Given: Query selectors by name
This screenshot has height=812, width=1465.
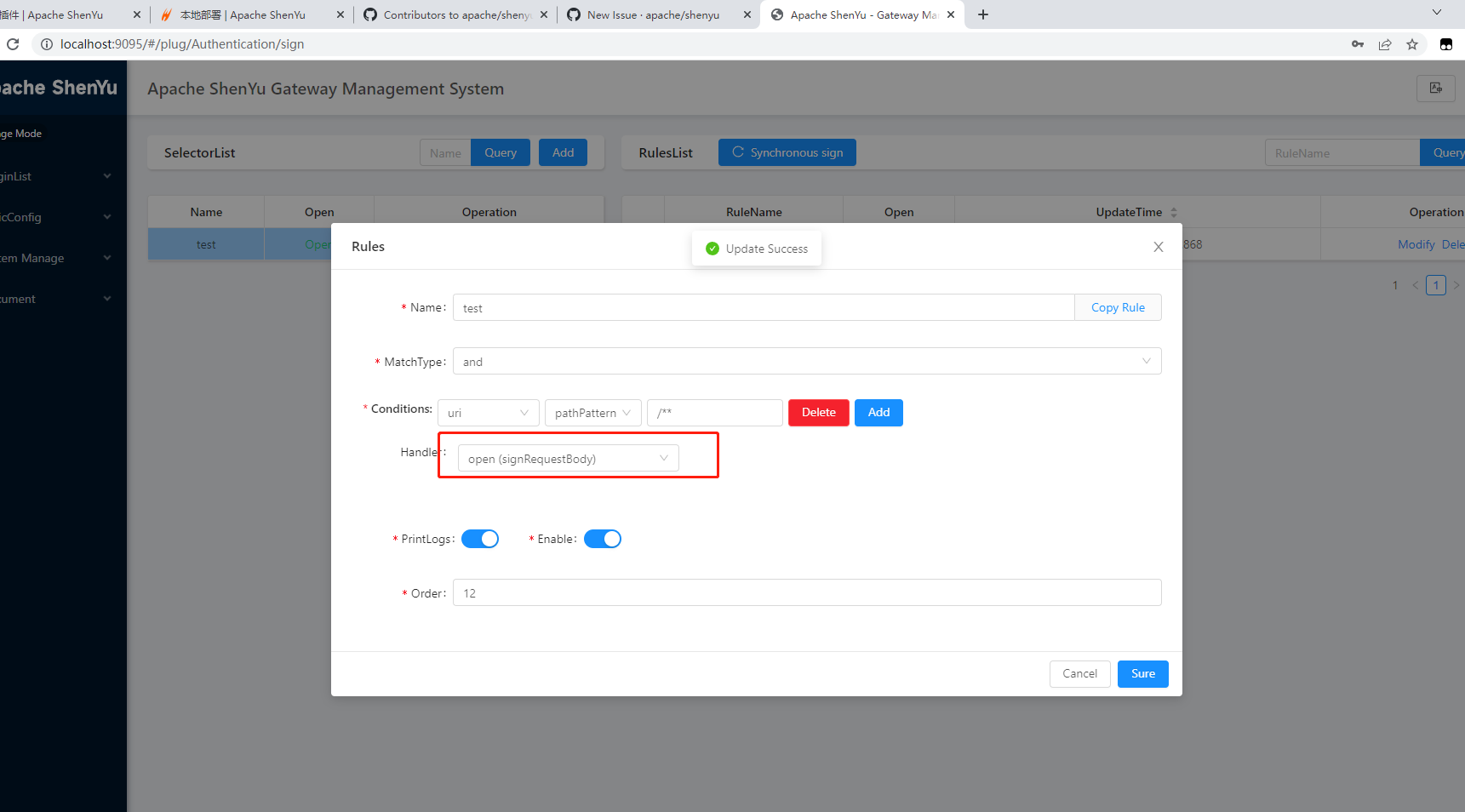Looking at the screenshot, I should pos(501,152).
